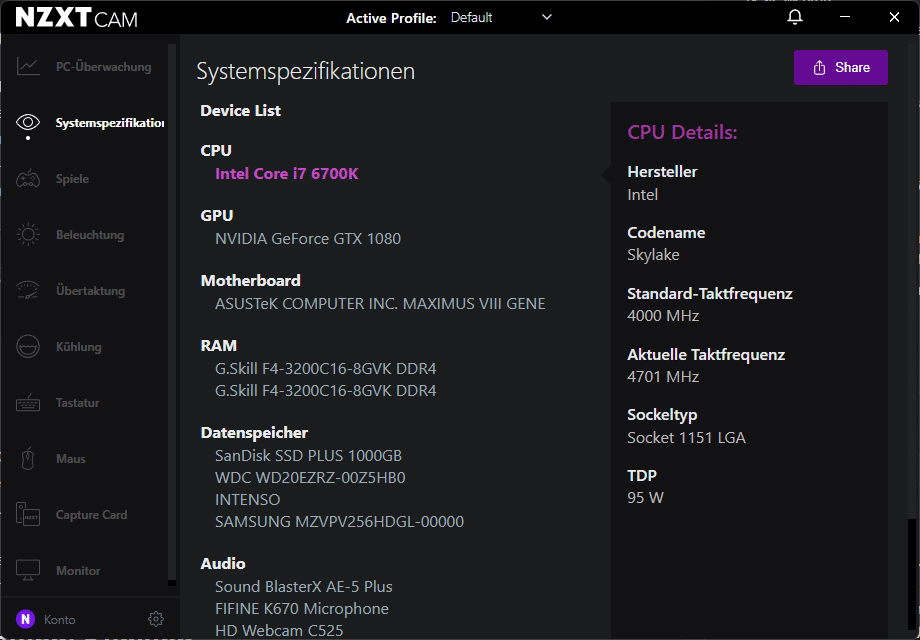920x640 pixels.
Task: Select the ASUSTeK MAXIMUS VIII GENE motherboard
Action: 380,303
